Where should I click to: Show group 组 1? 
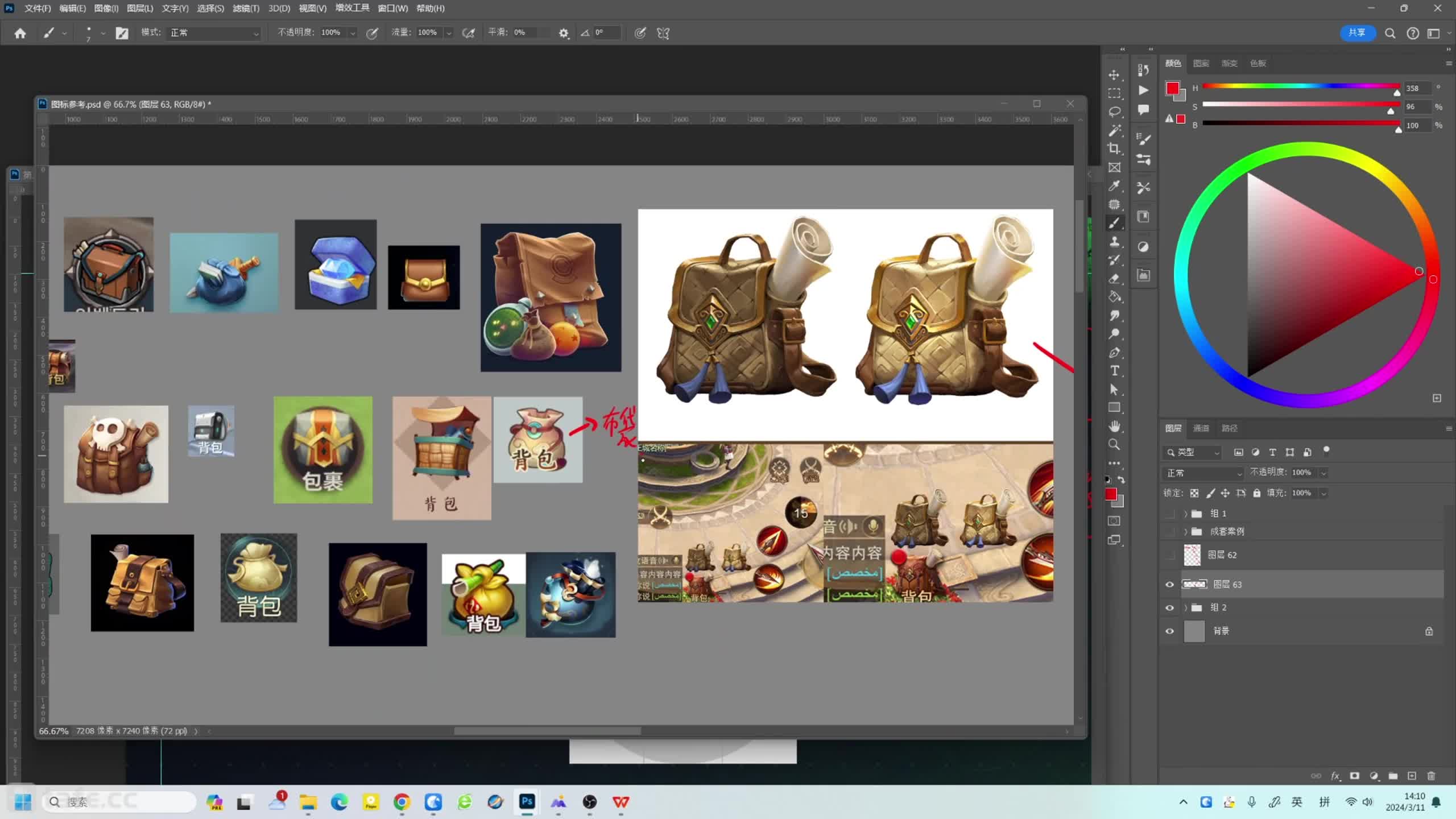(x=1169, y=514)
